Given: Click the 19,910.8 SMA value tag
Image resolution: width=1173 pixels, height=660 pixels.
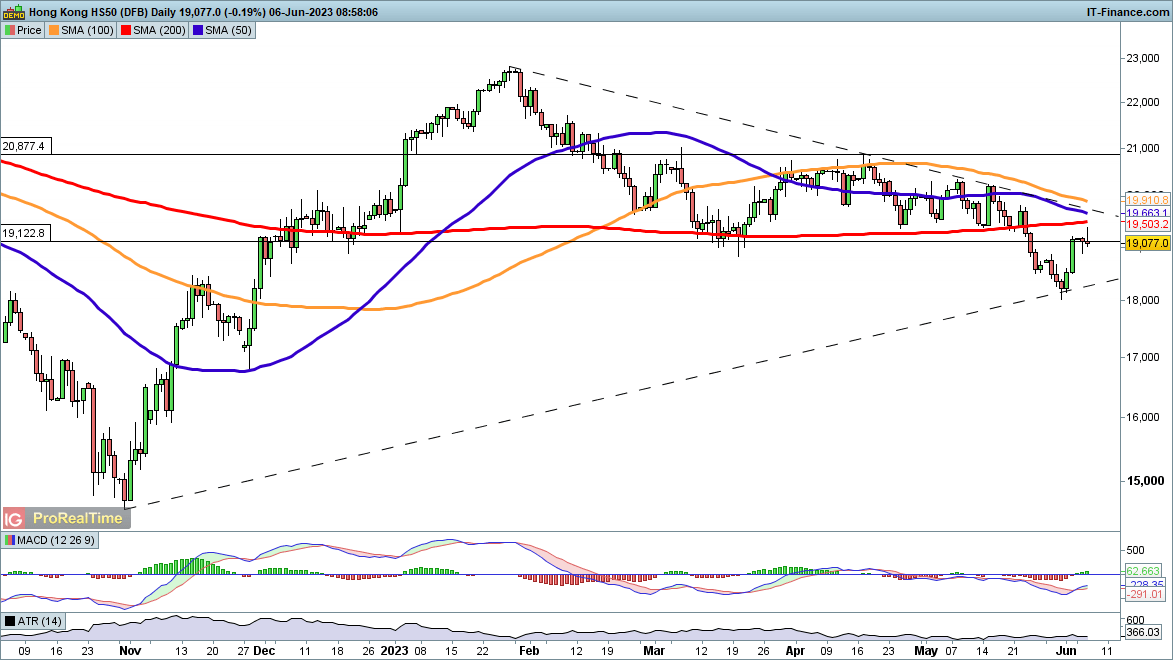Looking at the screenshot, I should (x=1147, y=201).
